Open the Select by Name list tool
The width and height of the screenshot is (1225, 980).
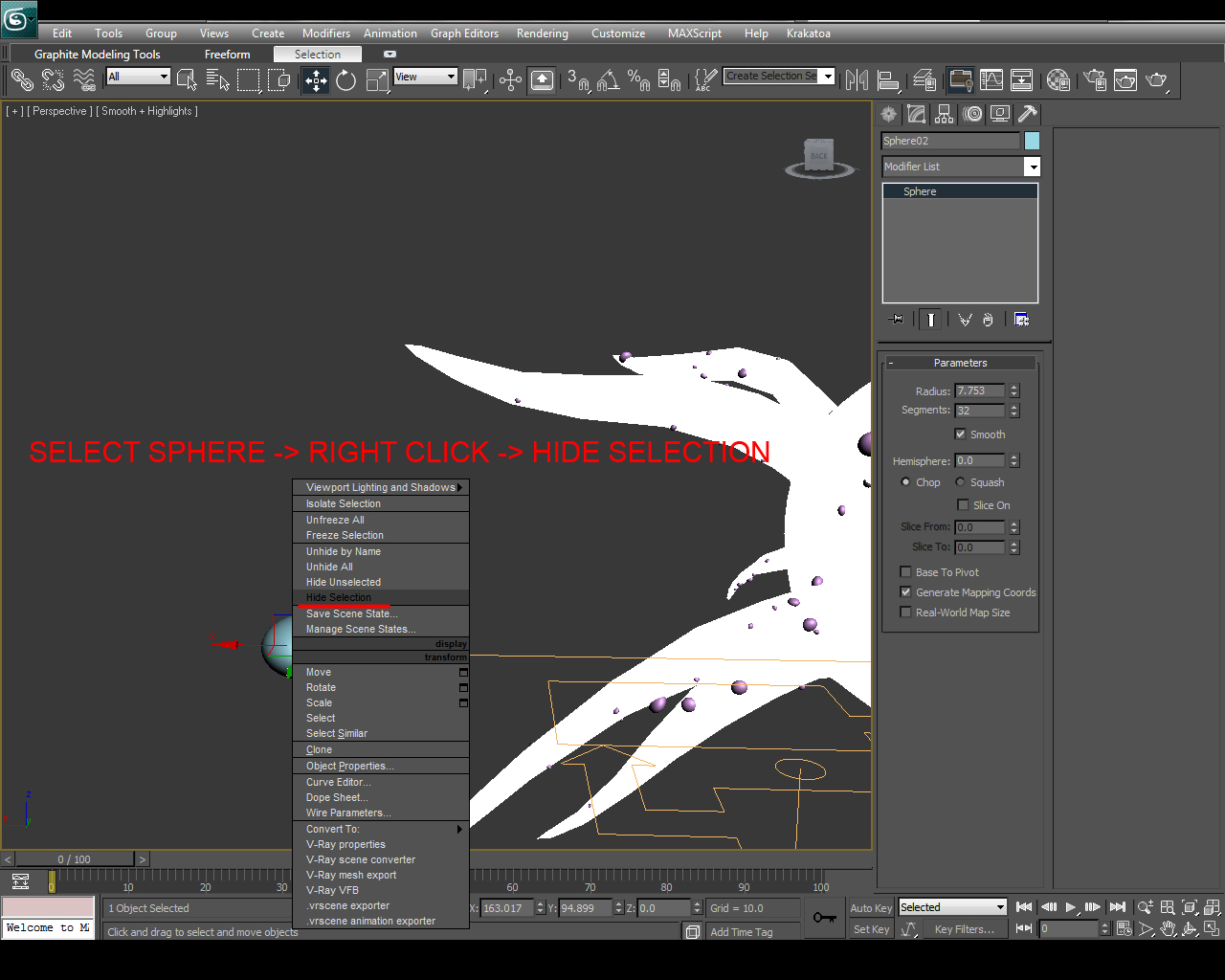coord(218,79)
